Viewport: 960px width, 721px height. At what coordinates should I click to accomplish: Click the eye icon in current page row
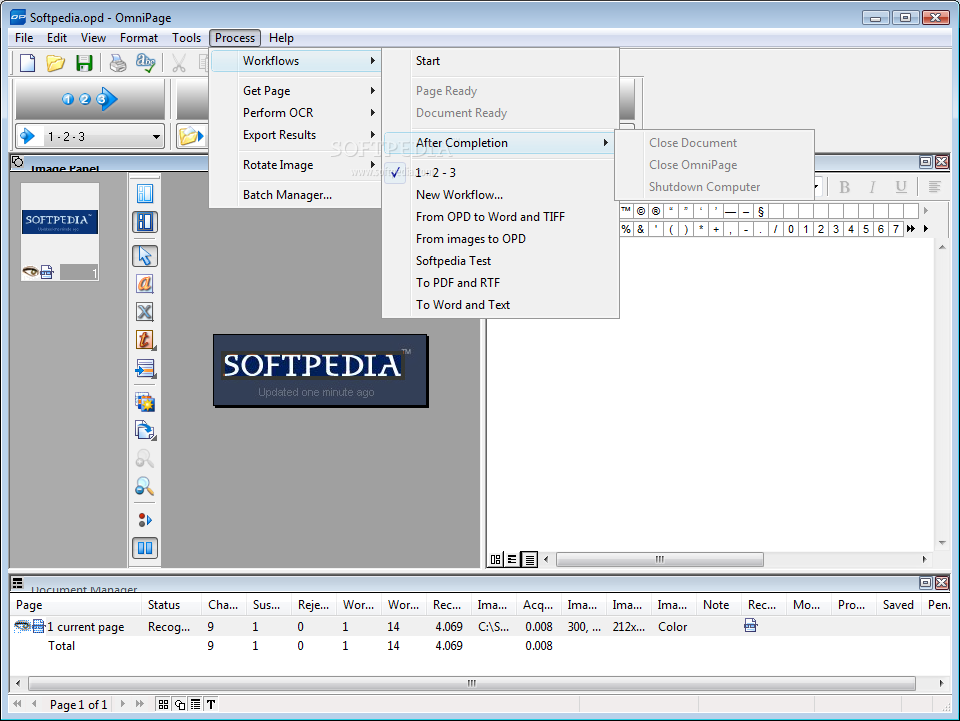[x=22, y=626]
